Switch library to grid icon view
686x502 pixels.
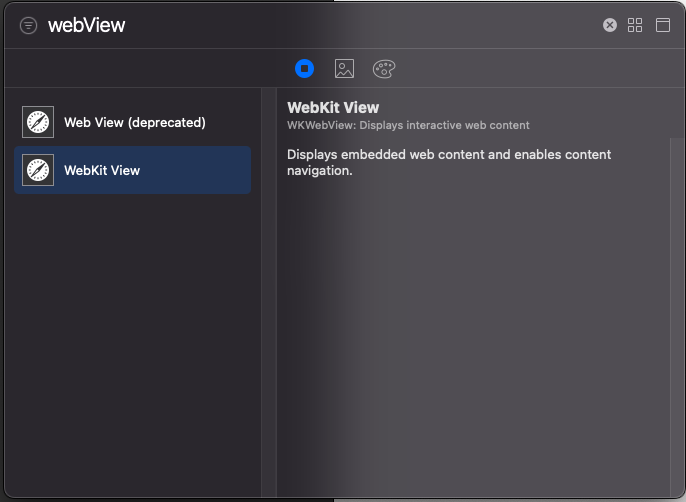click(x=635, y=25)
